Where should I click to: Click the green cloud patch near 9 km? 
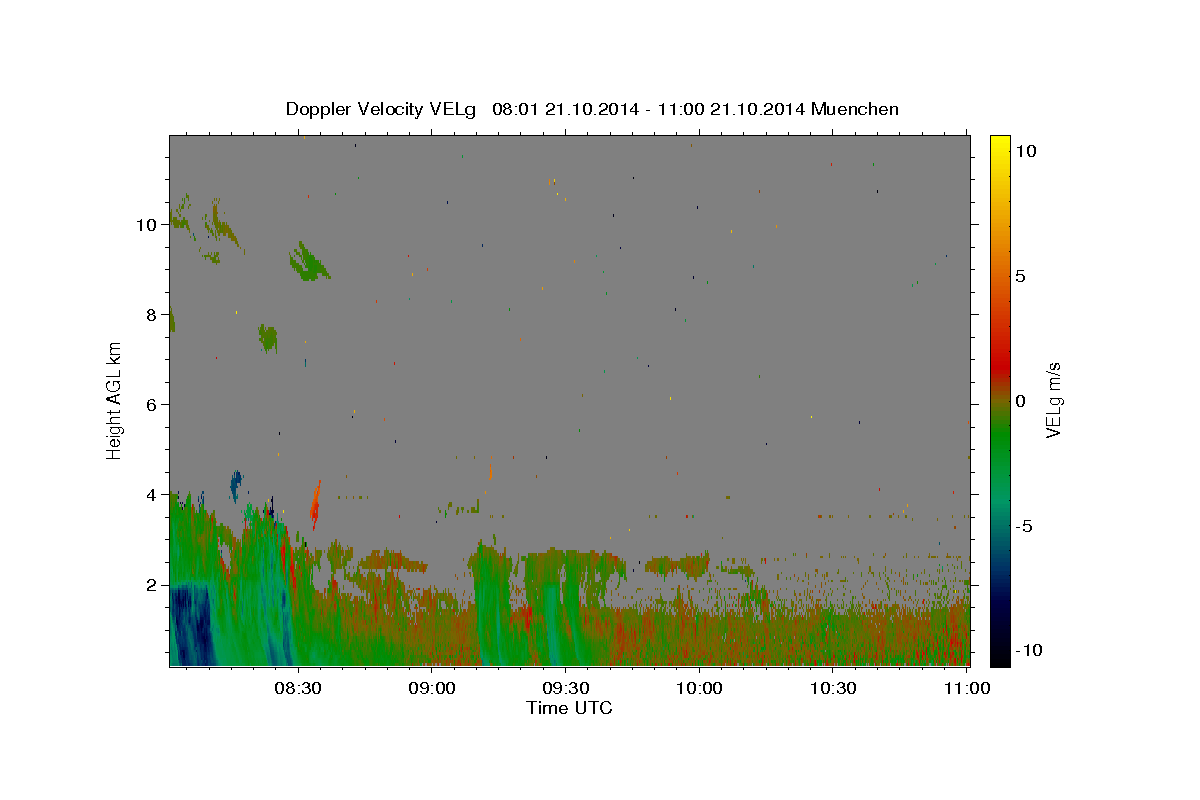[309, 261]
